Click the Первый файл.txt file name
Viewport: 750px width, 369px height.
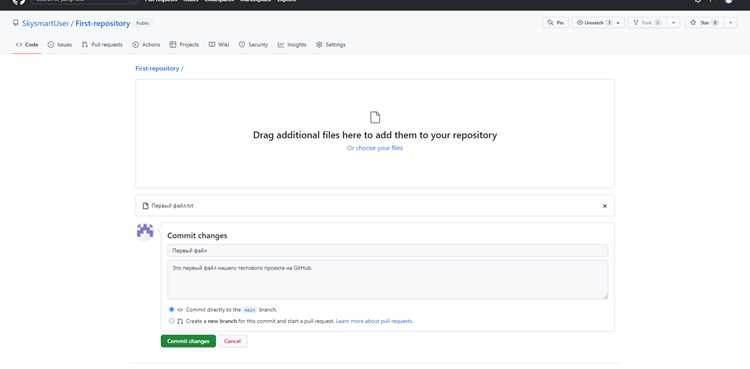pos(173,206)
